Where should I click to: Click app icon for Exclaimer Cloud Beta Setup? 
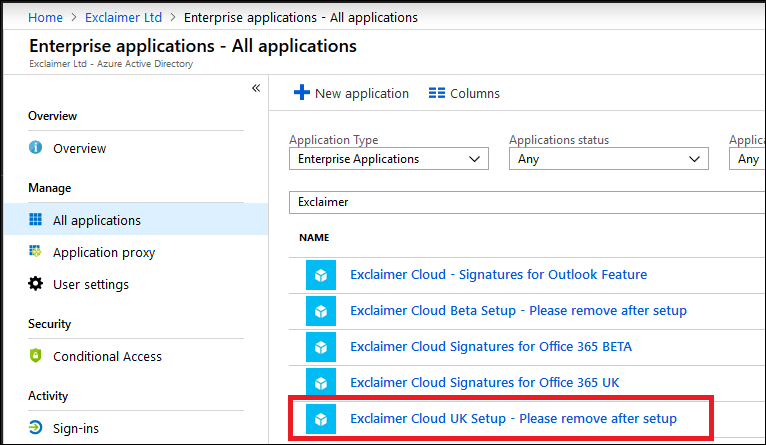tap(322, 311)
